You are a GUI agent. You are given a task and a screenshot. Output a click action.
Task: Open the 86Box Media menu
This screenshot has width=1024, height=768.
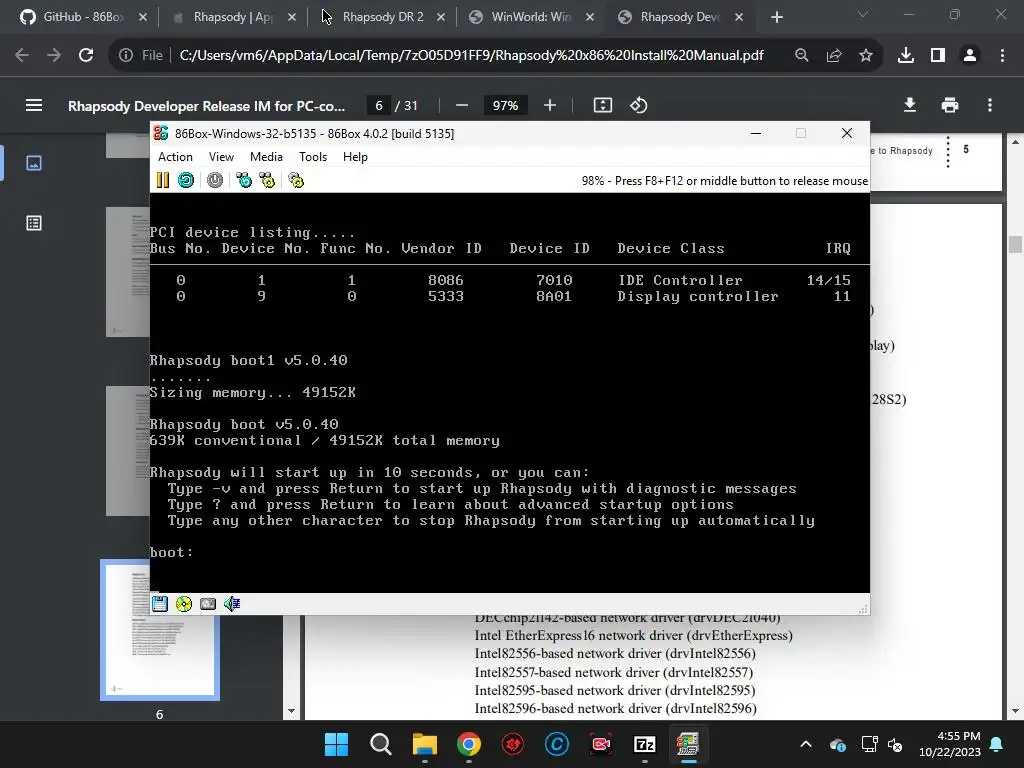(x=266, y=157)
